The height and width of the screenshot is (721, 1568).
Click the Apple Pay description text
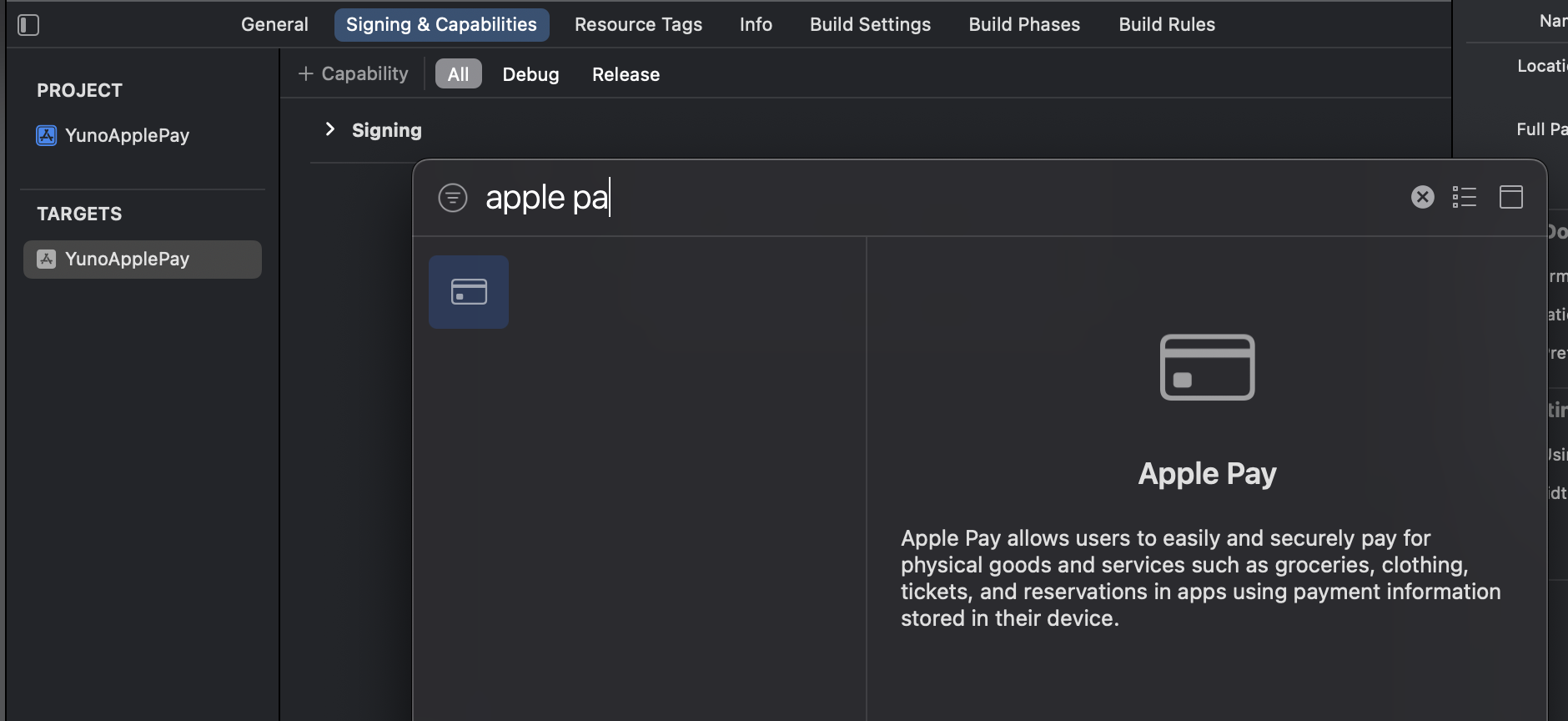(x=1201, y=578)
